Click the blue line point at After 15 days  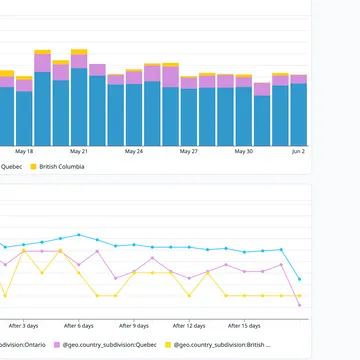click(x=244, y=252)
